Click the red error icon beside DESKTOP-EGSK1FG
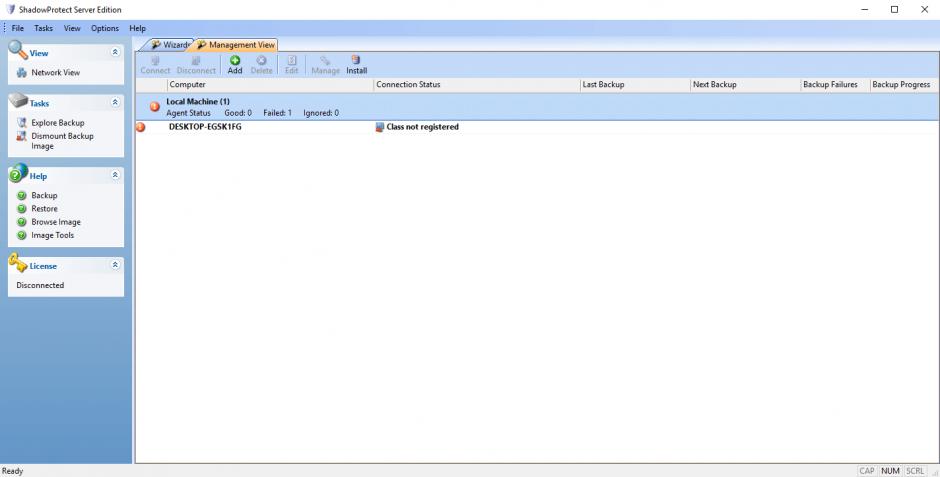940x477 pixels. 141,127
